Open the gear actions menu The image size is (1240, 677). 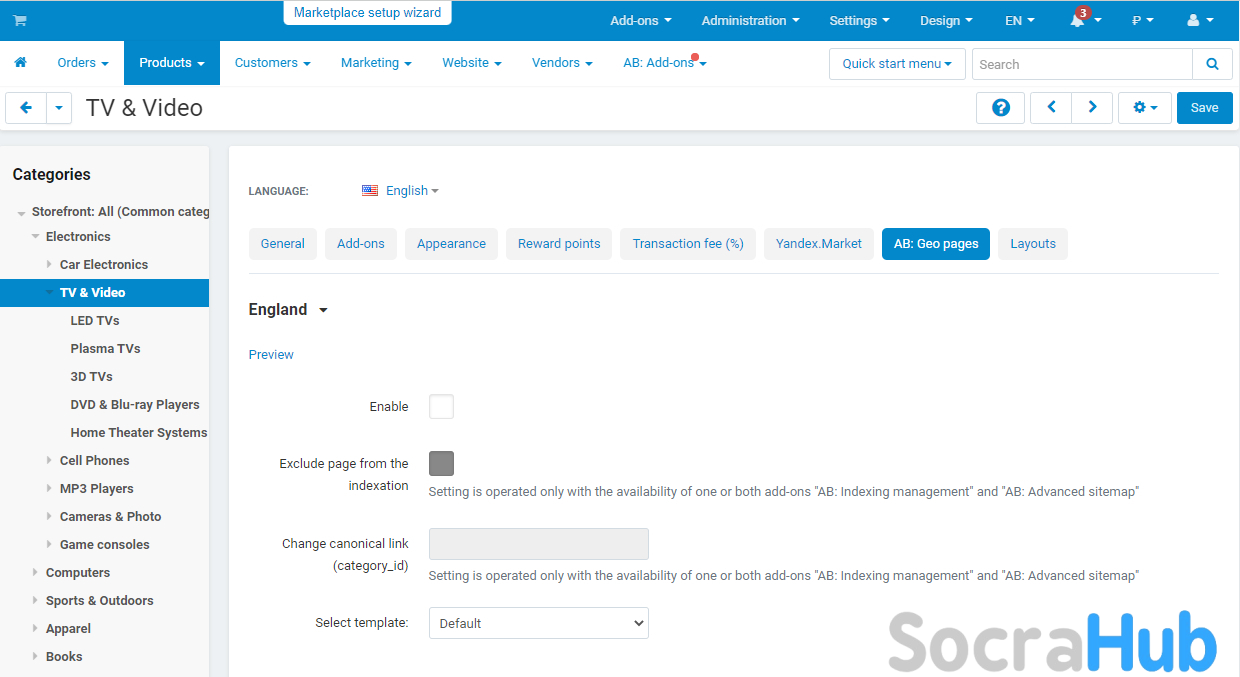pos(1144,108)
